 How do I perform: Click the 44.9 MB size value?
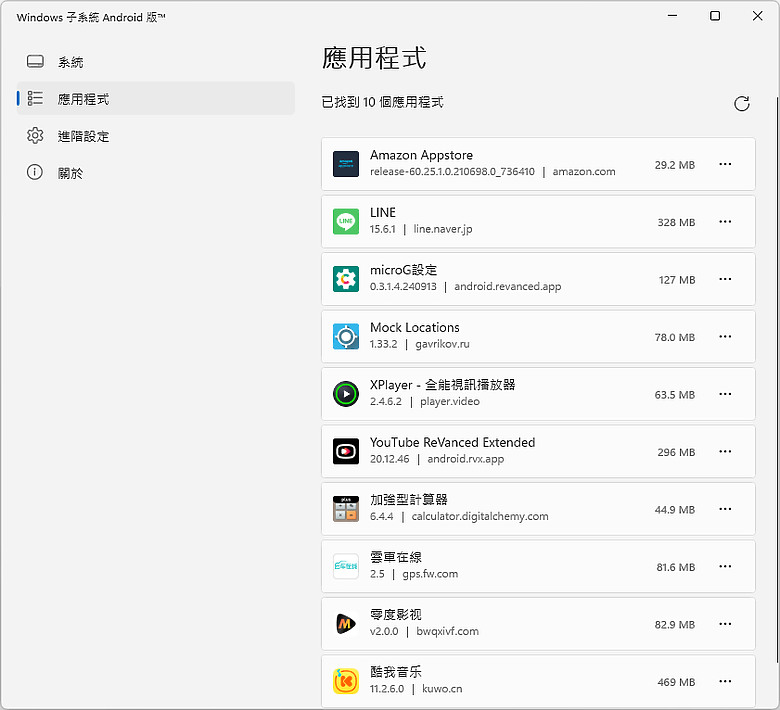pyautogui.click(x=675, y=509)
